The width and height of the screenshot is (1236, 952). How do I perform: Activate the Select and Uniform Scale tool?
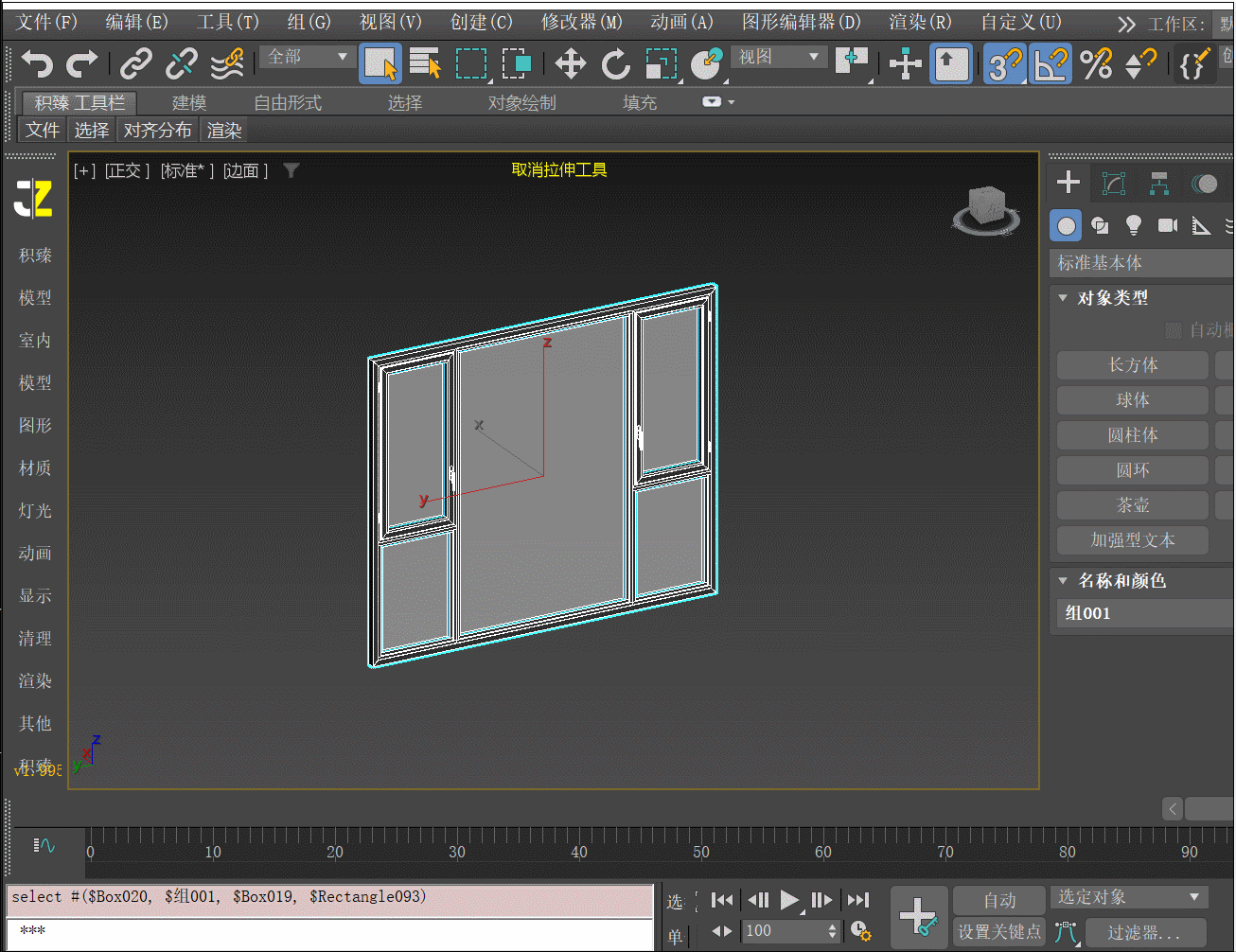[662, 64]
